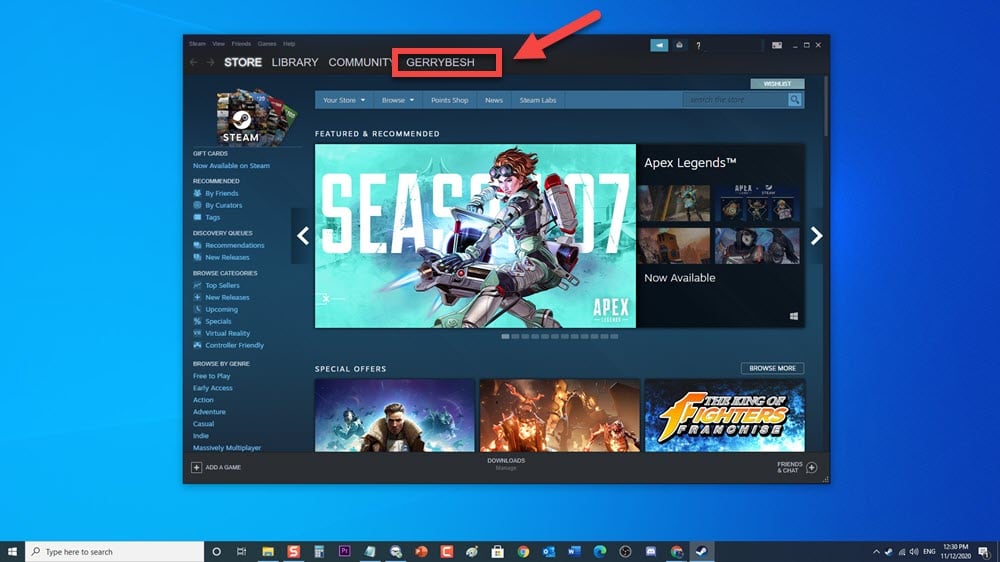Open the Points Shop tab
Image resolution: width=1000 pixels, height=562 pixels.
click(450, 100)
